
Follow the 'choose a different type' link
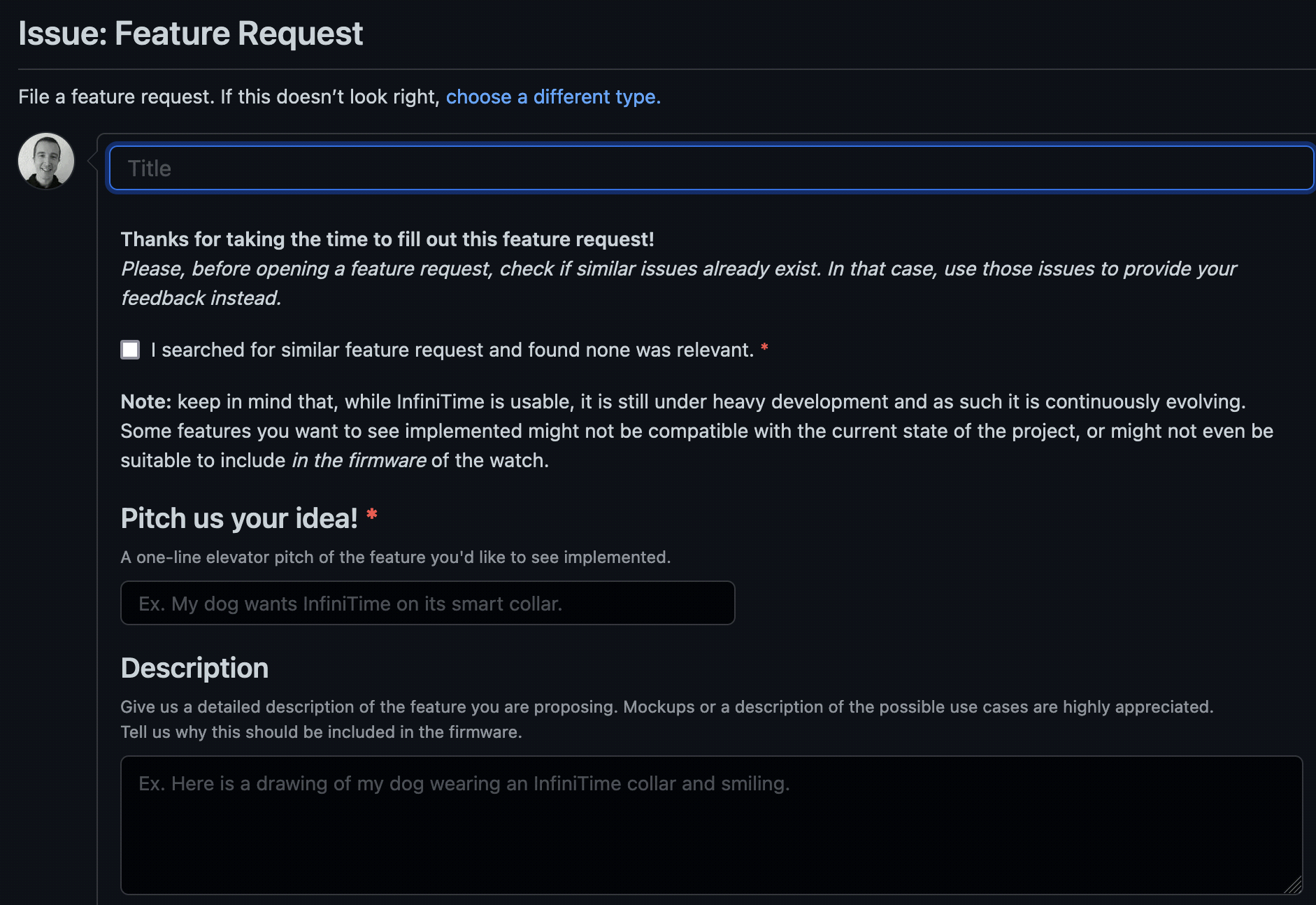pyautogui.click(x=552, y=97)
